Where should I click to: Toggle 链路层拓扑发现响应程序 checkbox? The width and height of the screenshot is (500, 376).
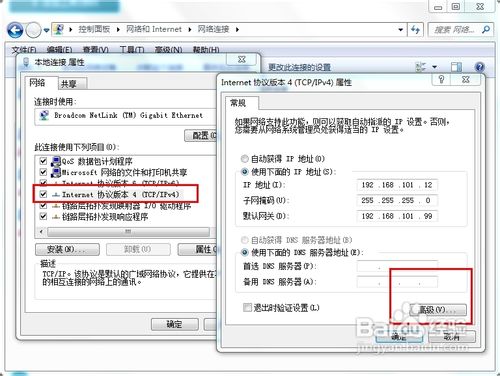click(43, 217)
